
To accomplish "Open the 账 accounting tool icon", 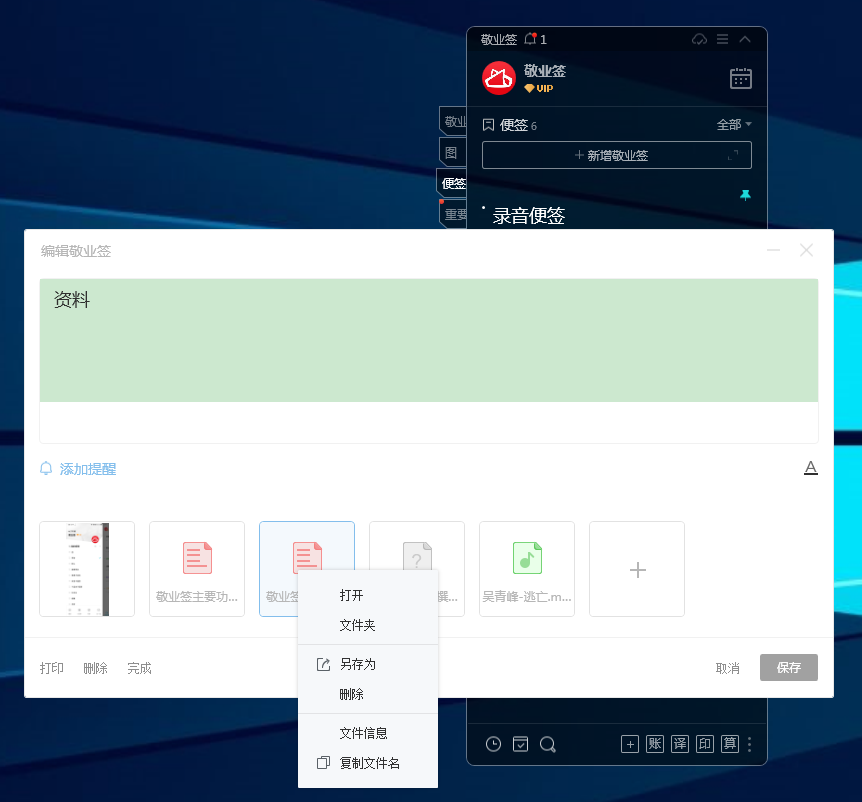I will [655, 744].
